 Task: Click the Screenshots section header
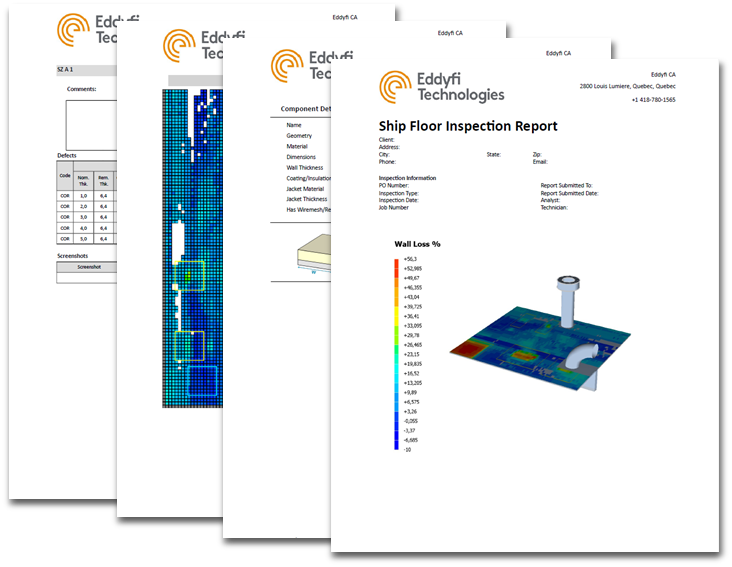[x=78, y=255]
